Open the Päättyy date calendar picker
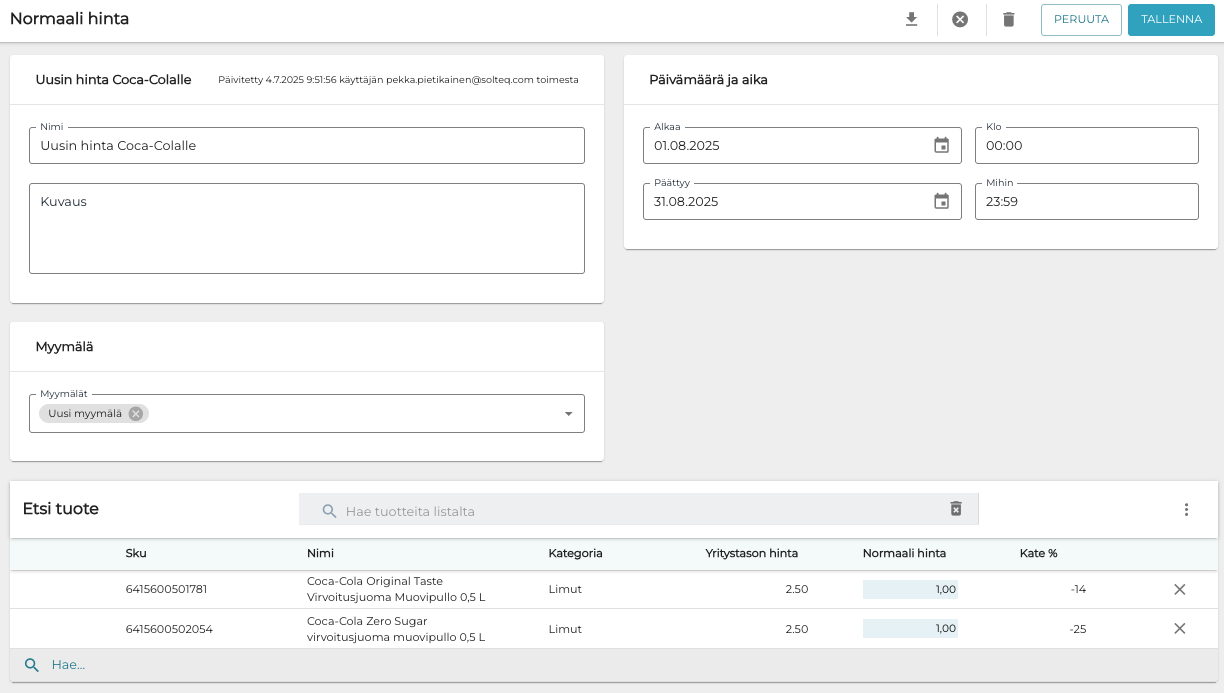 (941, 202)
